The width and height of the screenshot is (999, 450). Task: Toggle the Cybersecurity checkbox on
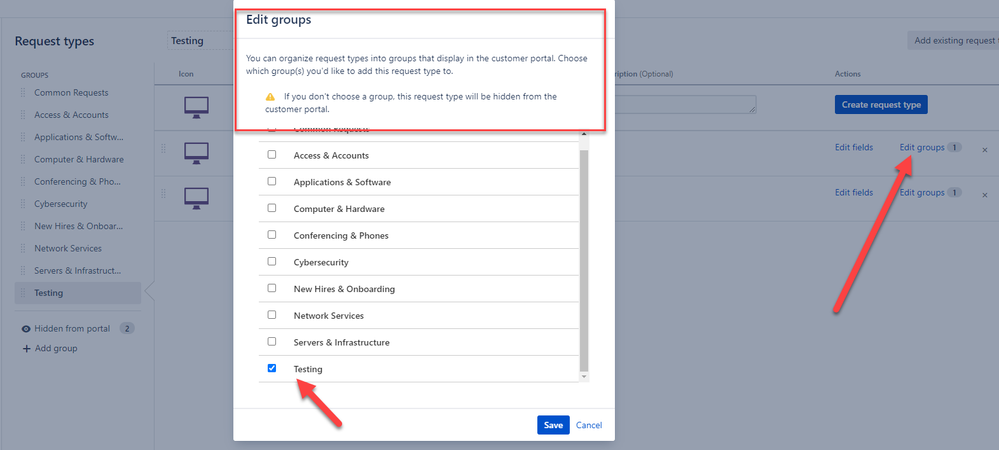(x=272, y=261)
